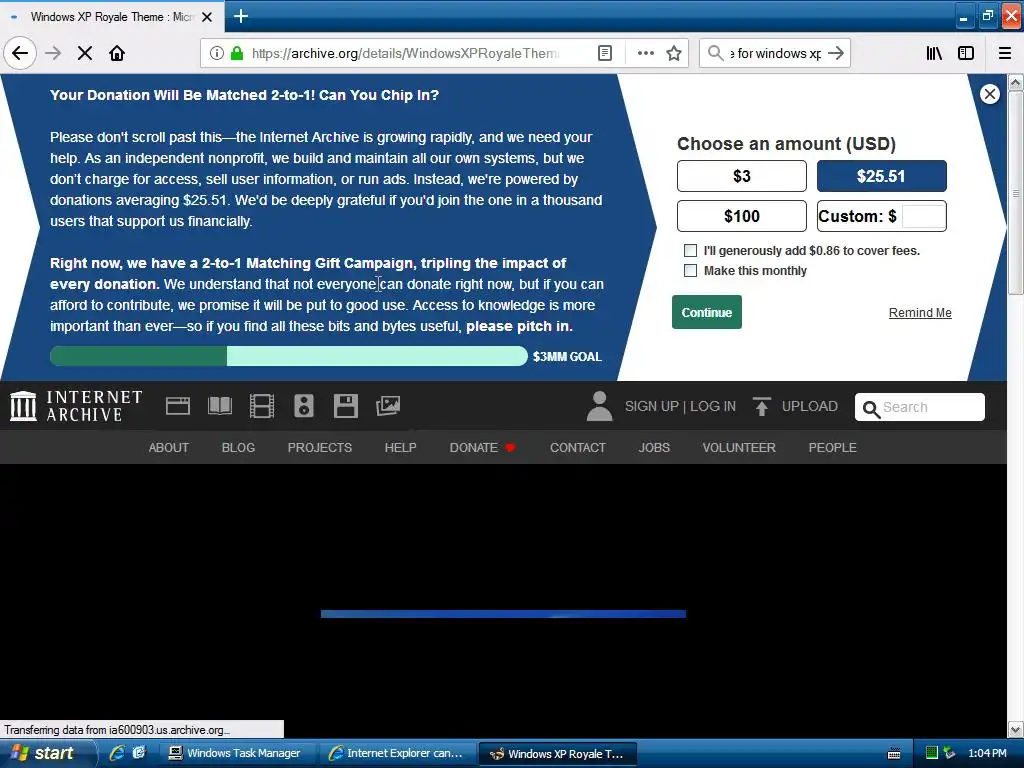Open a new tab with plus
Image resolution: width=1024 pixels, height=768 pixels.
pos(240,16)
